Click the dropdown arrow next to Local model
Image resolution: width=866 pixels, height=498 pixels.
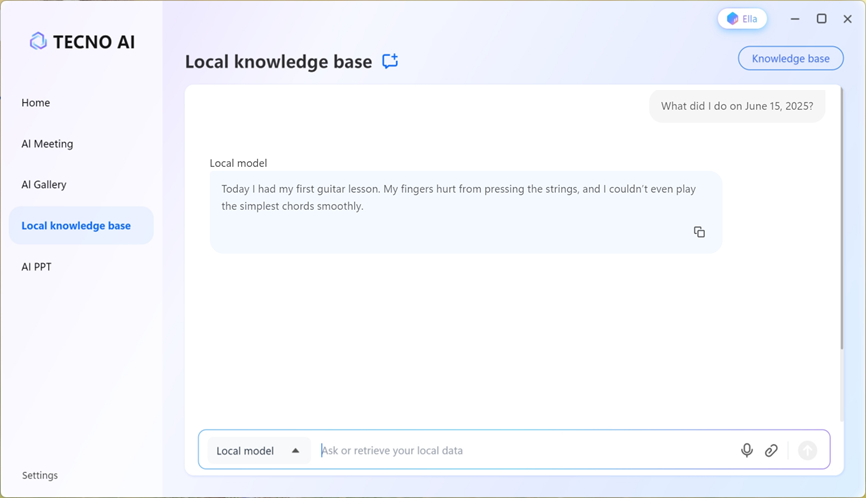click(295, 451)
